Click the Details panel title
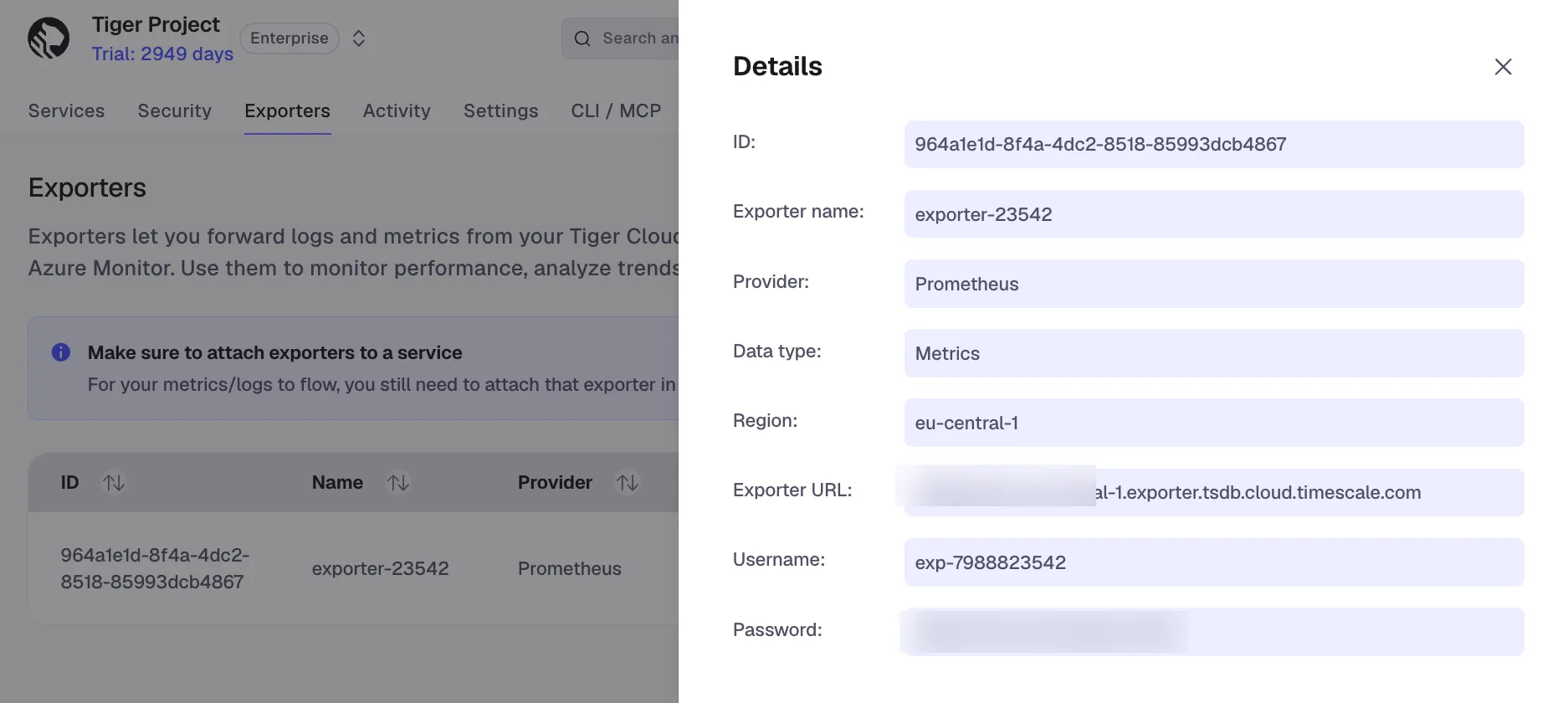Screen dimensions: 1568x703 [777, 66]
